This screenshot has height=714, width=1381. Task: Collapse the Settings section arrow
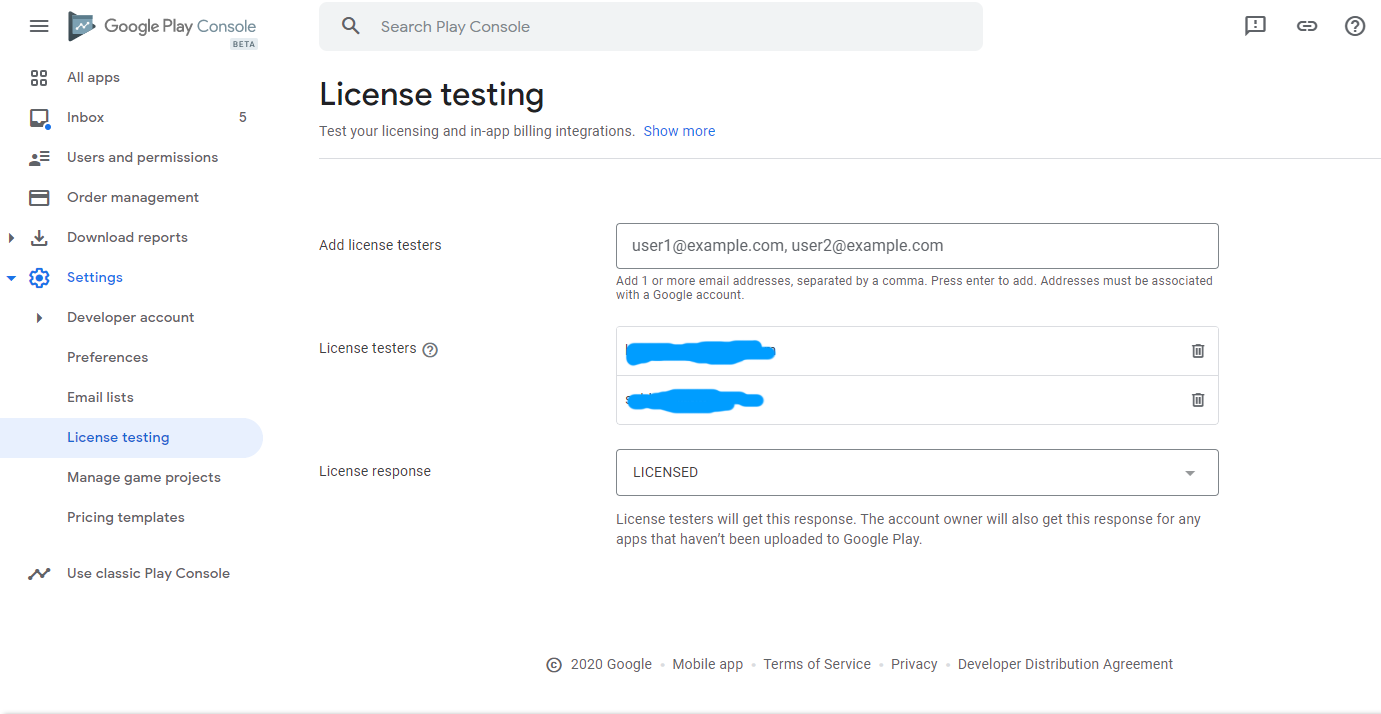coord(12,278)
